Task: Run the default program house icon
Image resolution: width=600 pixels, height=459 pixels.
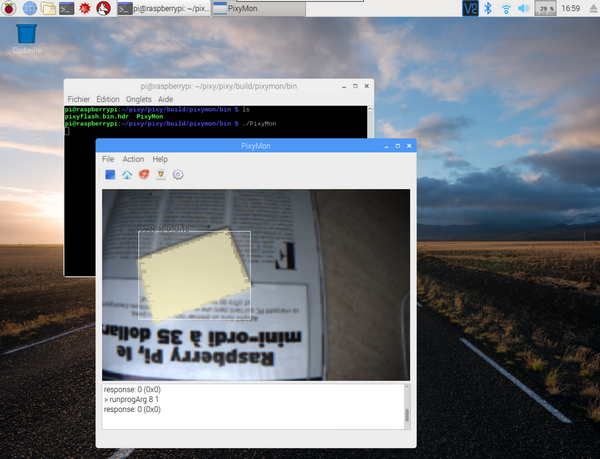Action: tap(127, 175)
